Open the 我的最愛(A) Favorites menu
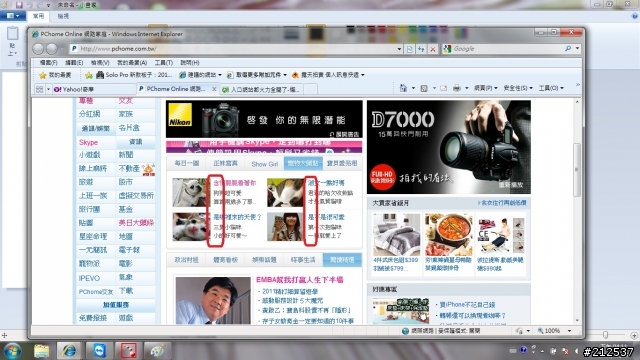This screenshot has width=640, height=360. (131, 63)
